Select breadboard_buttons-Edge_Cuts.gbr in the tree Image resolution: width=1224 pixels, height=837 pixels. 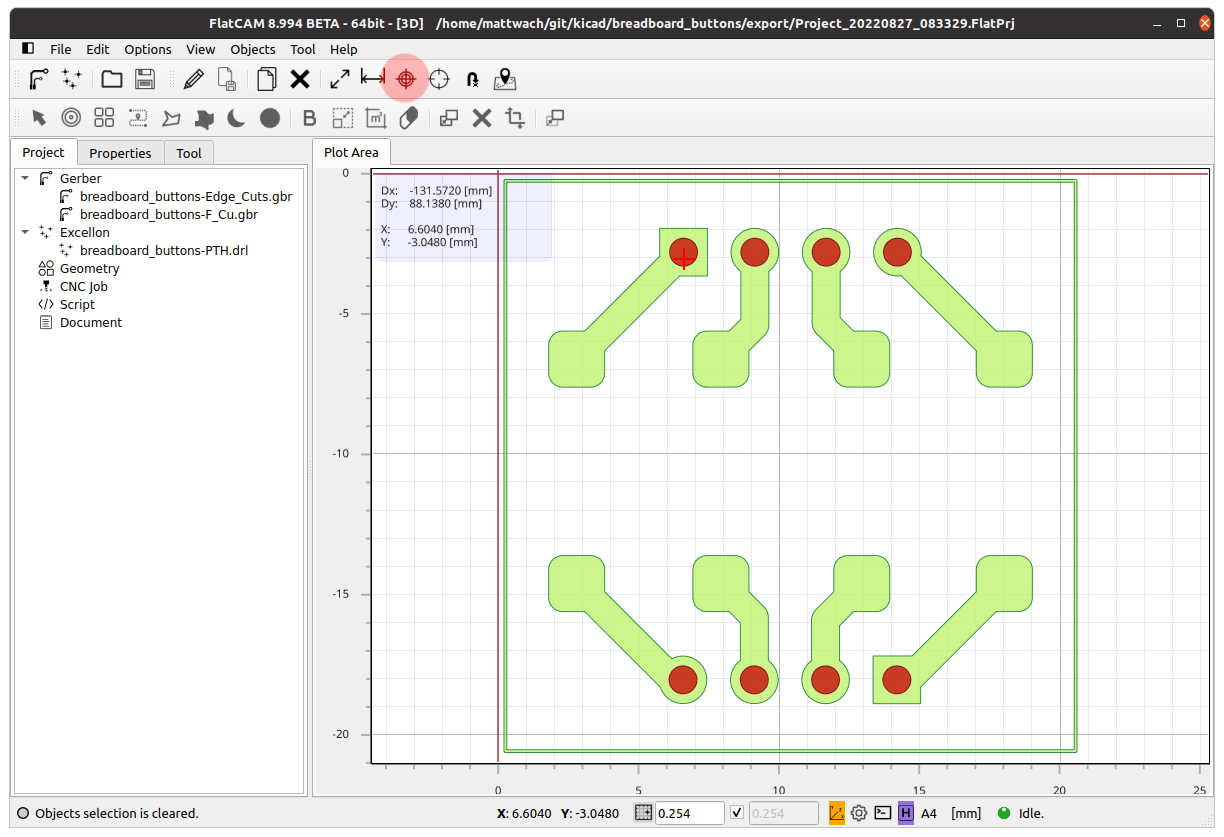(186, 196)
